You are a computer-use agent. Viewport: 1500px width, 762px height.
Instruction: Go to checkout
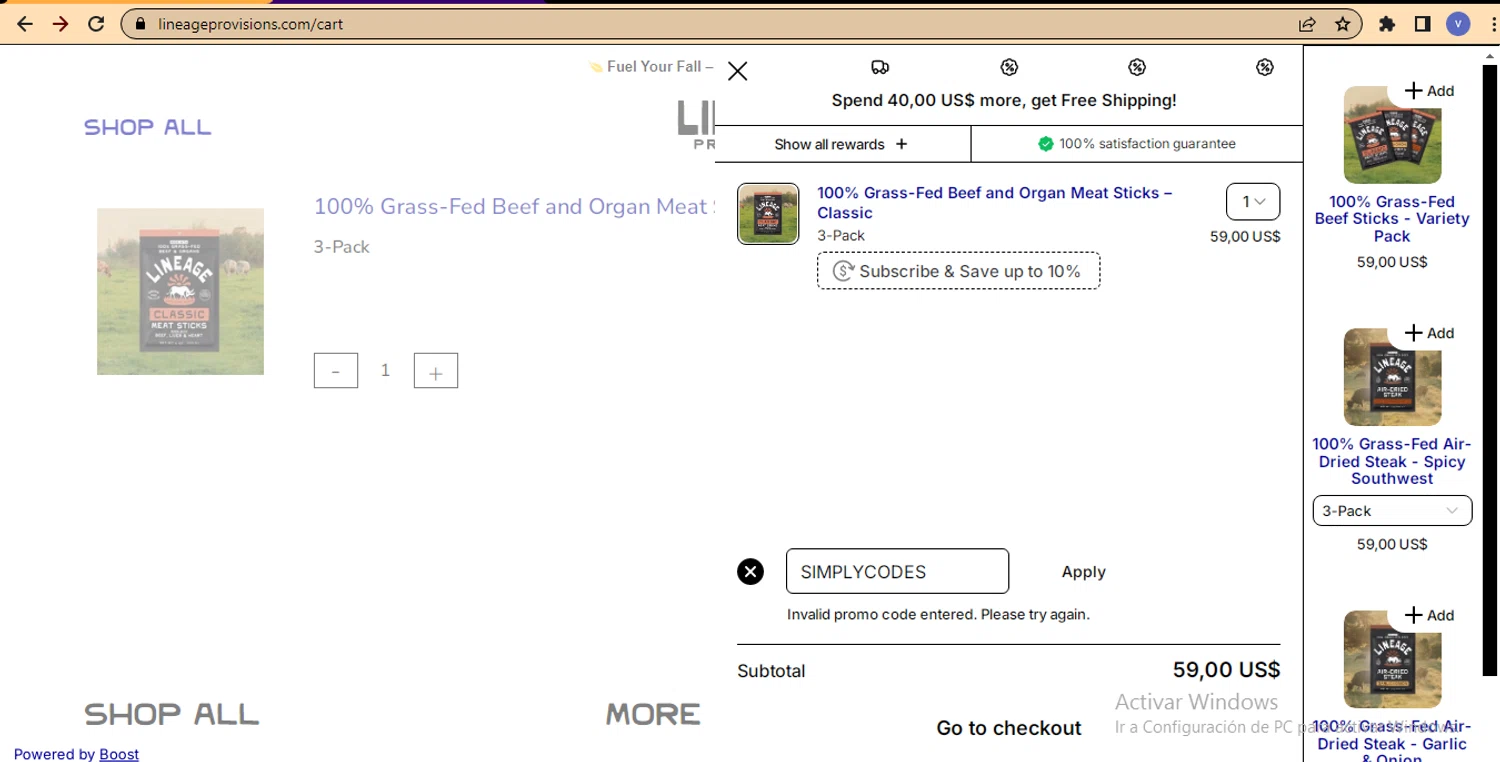point(1008,728)
